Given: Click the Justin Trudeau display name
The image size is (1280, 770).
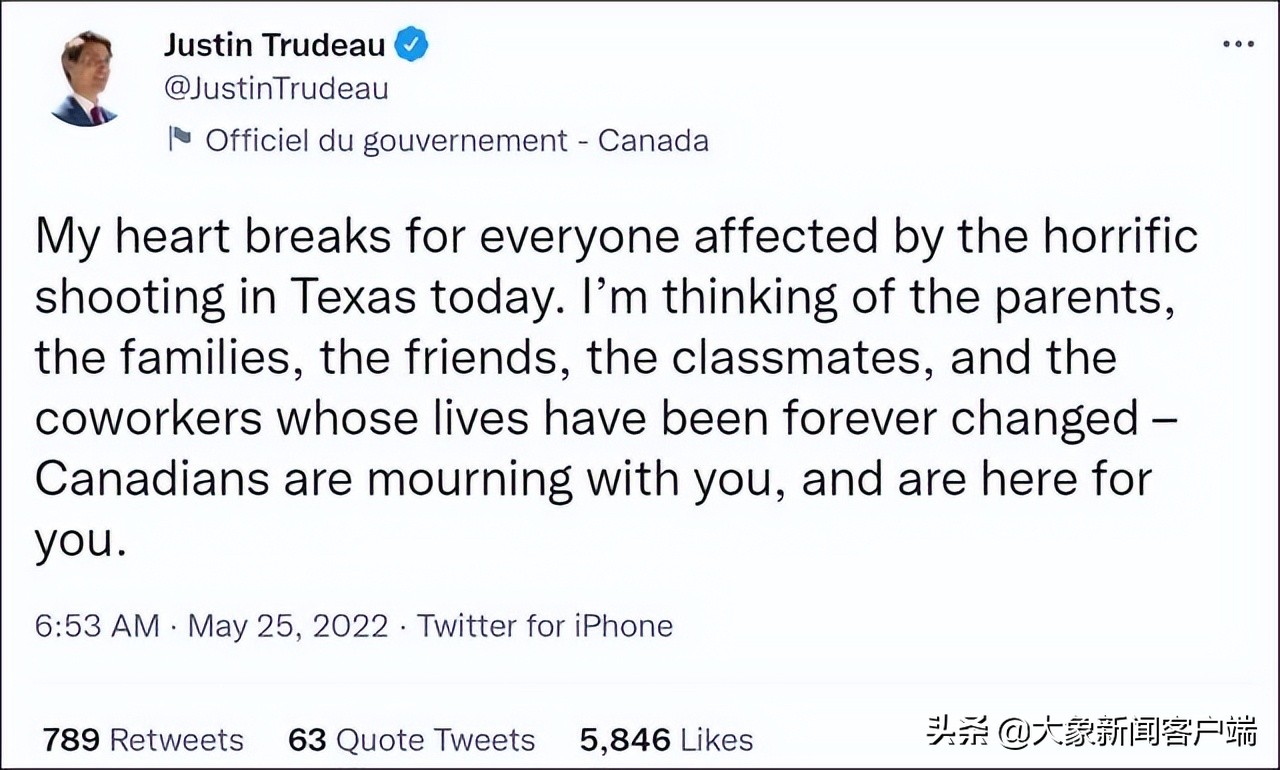Looking at the screenshot, I should point(274,45).
